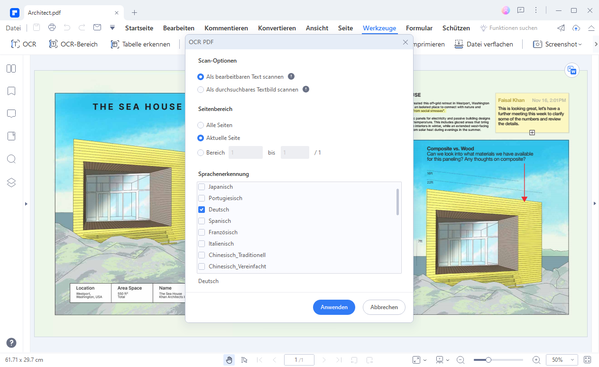Click the floating translate icon on page
Image resolution: width=599 pixels, height=367 pixels.
572,70
